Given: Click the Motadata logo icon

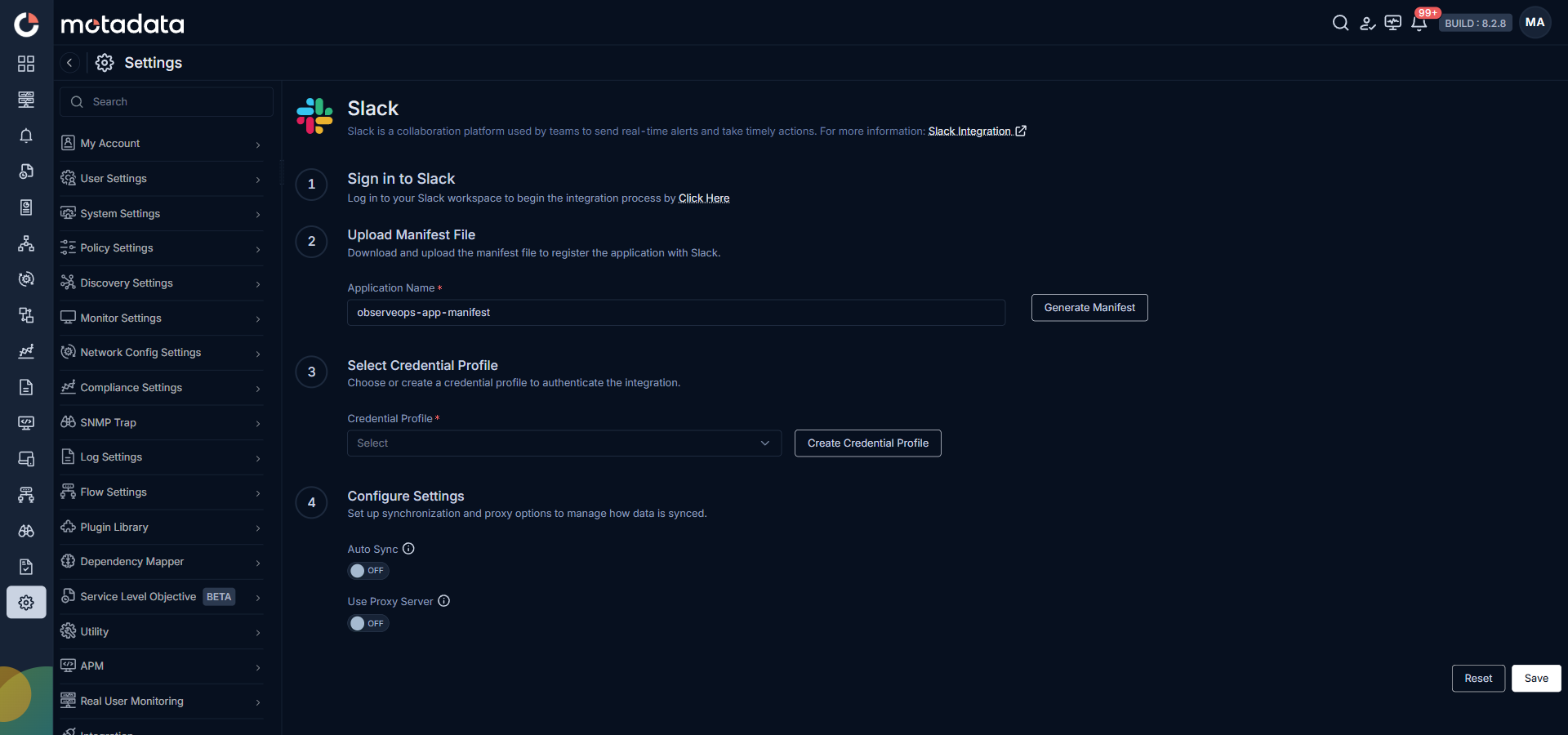Looking at the screenshot, I should 26,24.
